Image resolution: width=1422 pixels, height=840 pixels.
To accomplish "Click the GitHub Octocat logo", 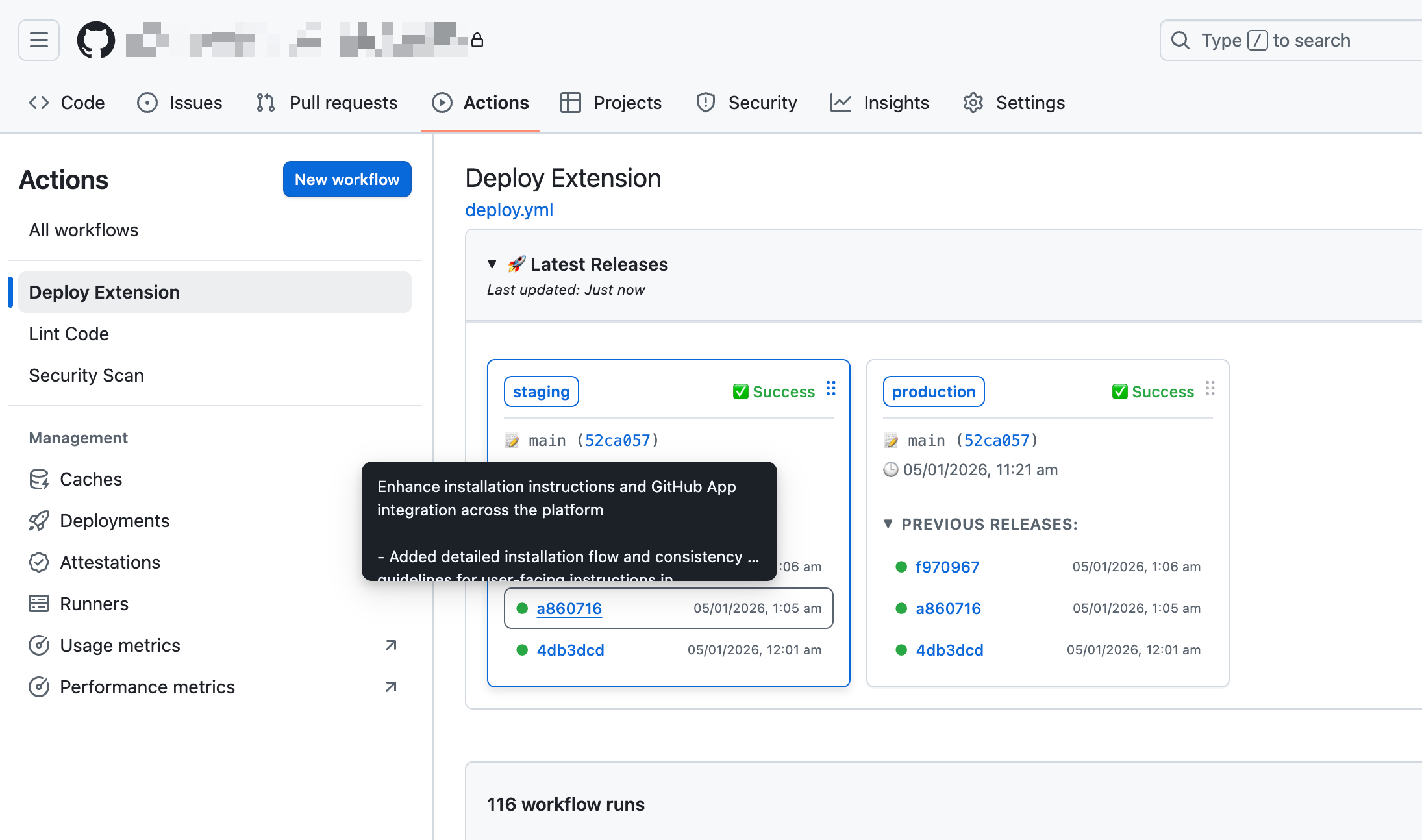I will click(x=96, y=40).
